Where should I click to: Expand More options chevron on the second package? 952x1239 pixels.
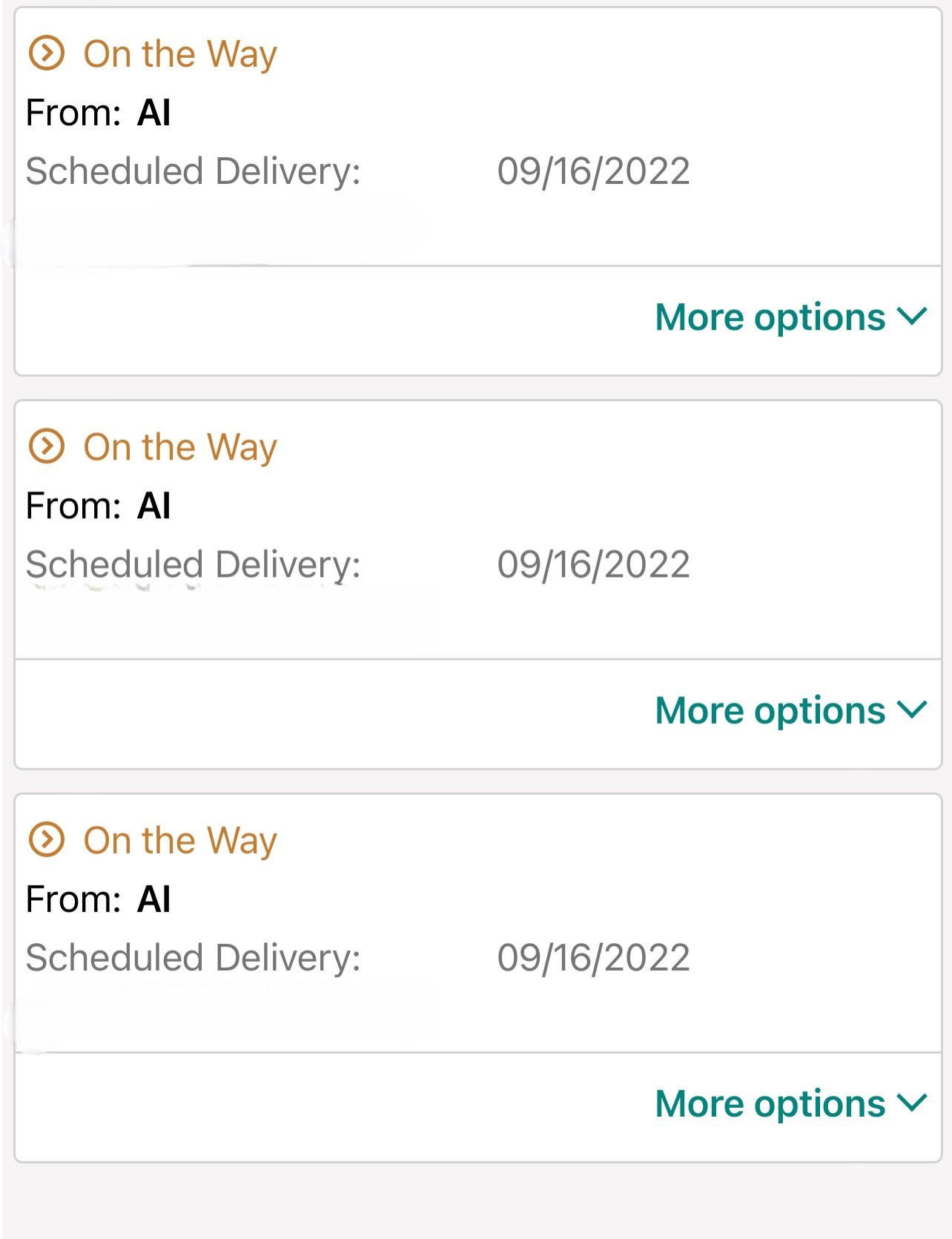coord(912,710)
